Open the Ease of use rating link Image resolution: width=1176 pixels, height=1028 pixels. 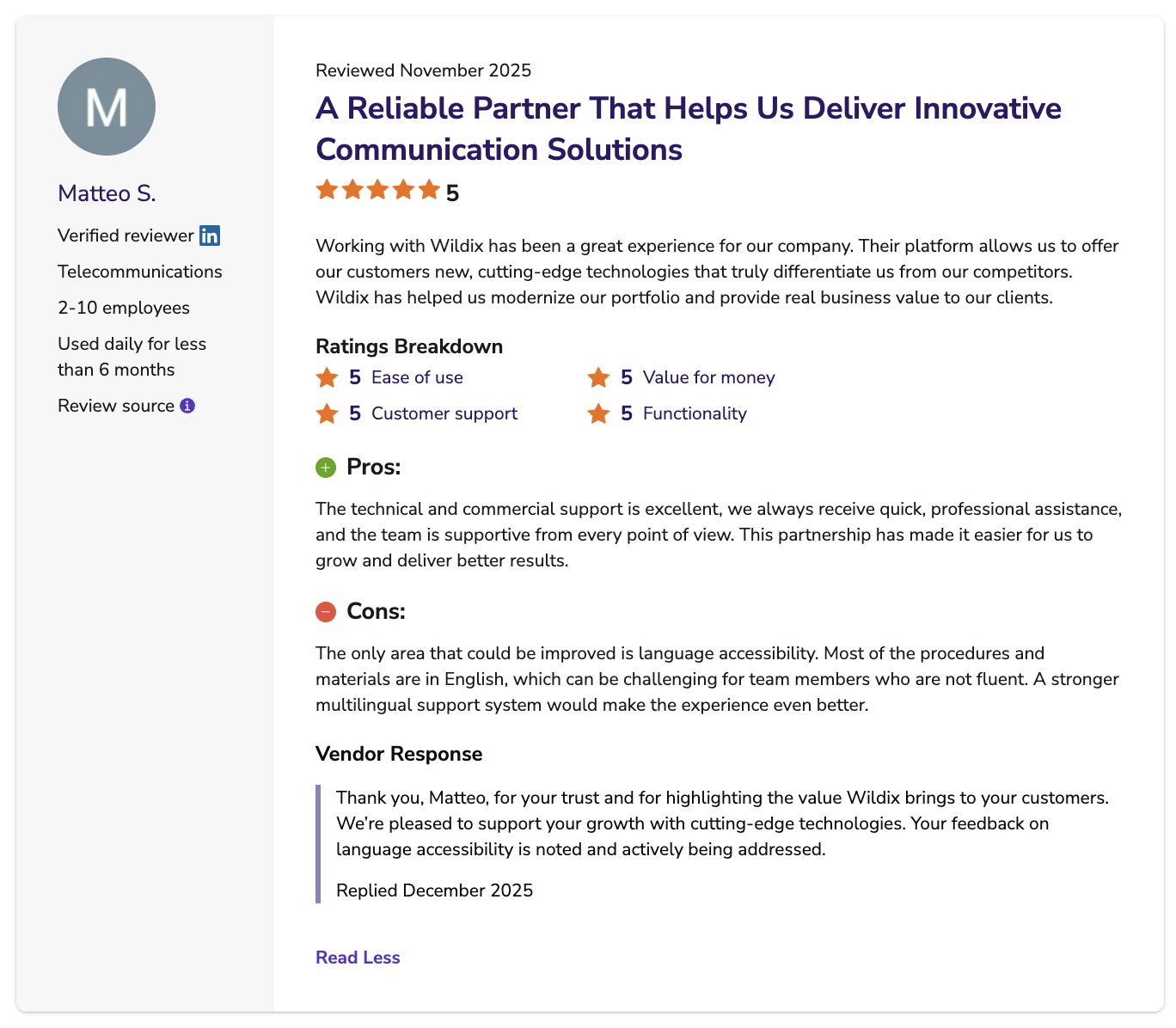pos(417,377)
